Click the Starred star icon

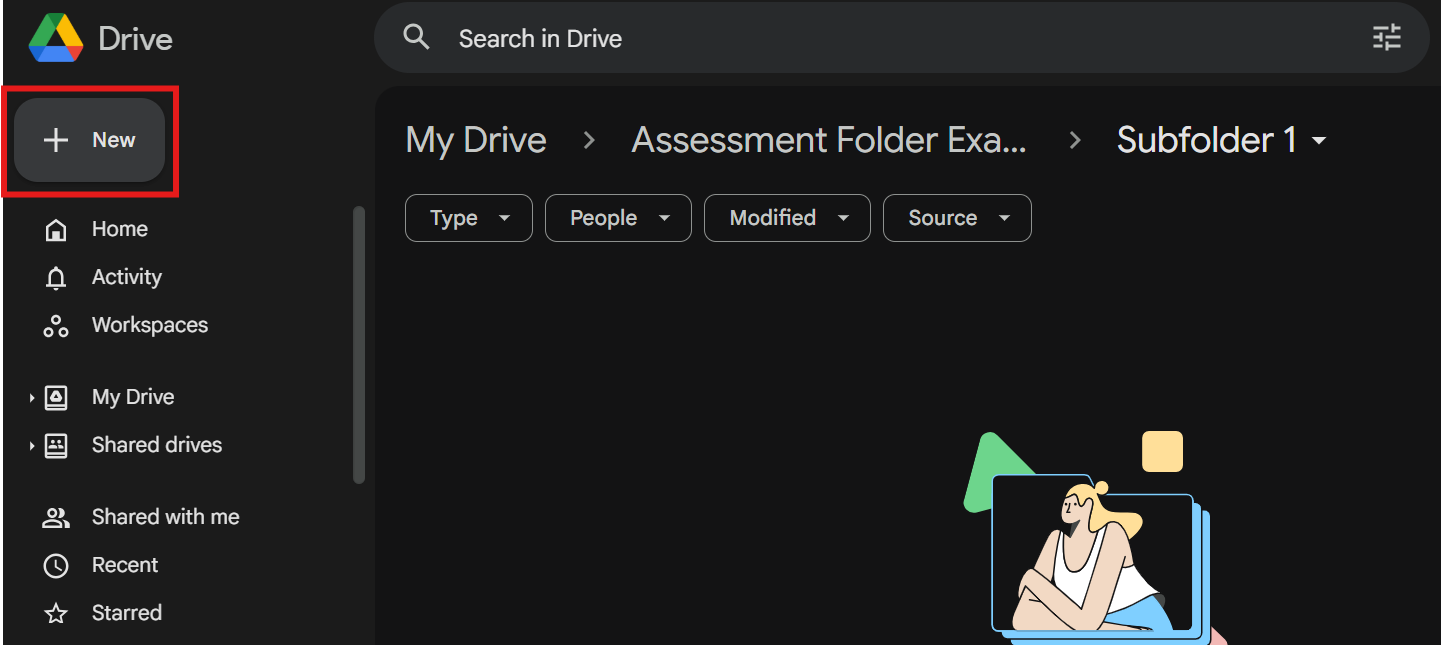56,613
